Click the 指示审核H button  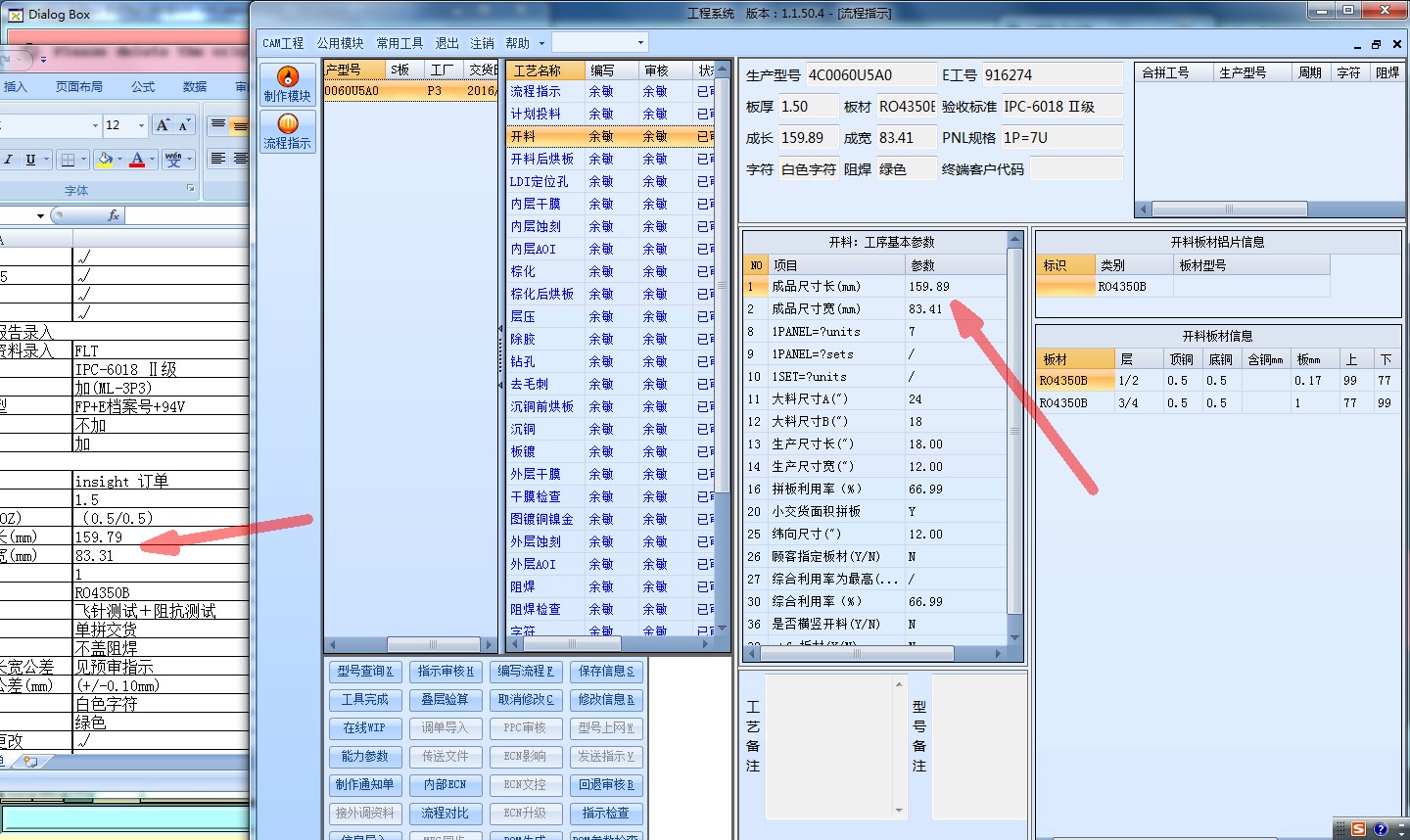(446, 671)
